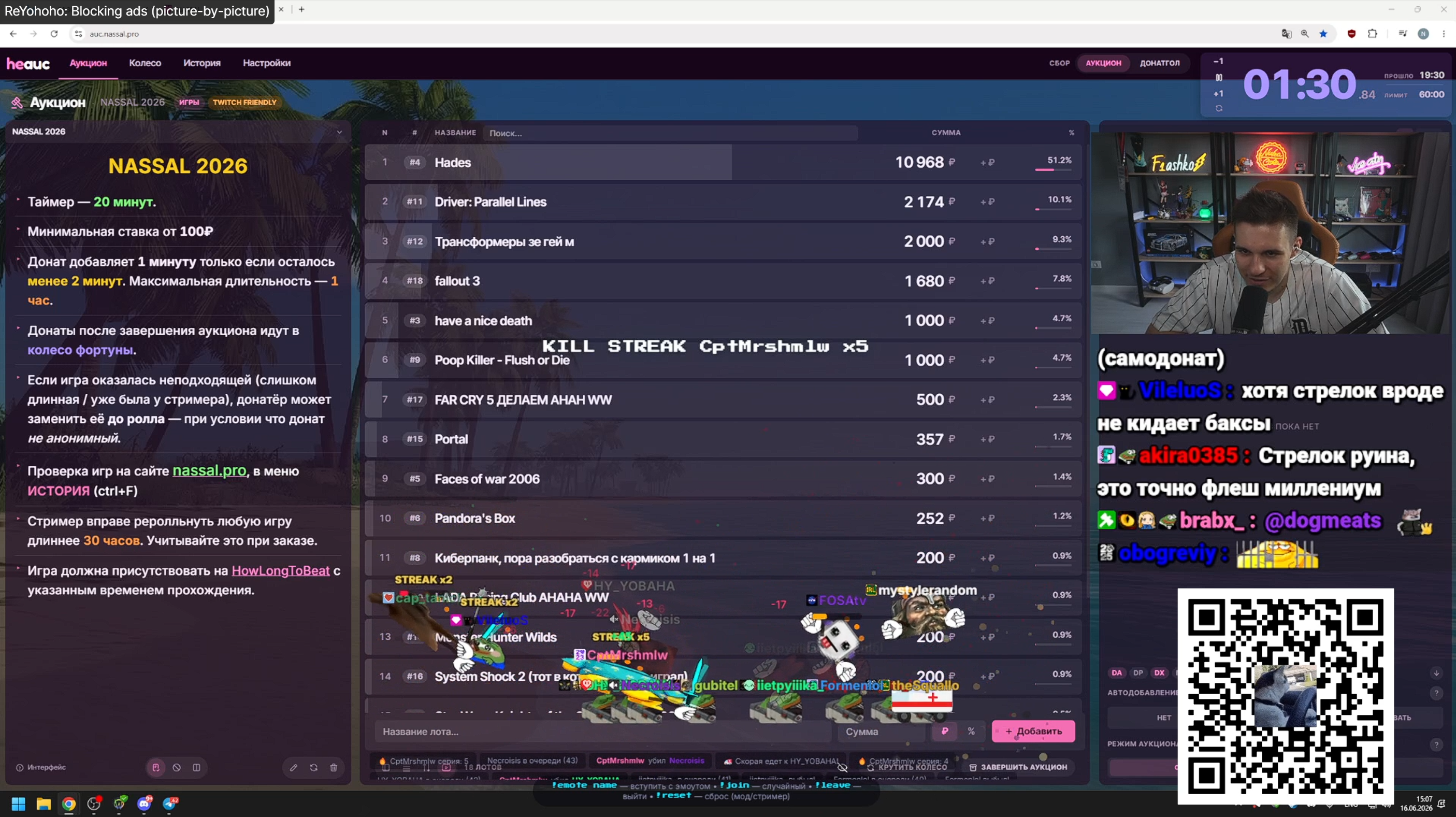
Task: Click the +₽ icon on the Driver: Parallel Lines row
Action: [987, 202]
